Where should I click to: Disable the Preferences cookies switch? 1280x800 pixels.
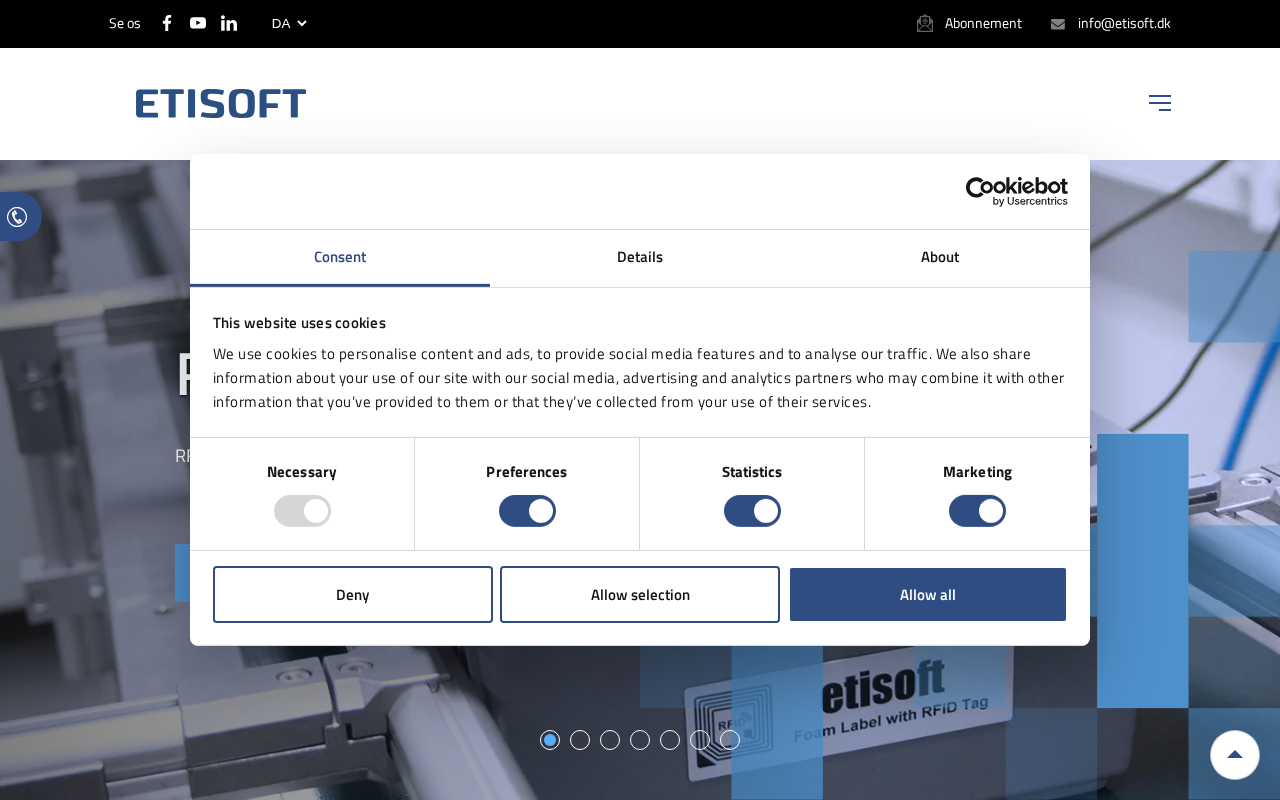coord(527,511)
